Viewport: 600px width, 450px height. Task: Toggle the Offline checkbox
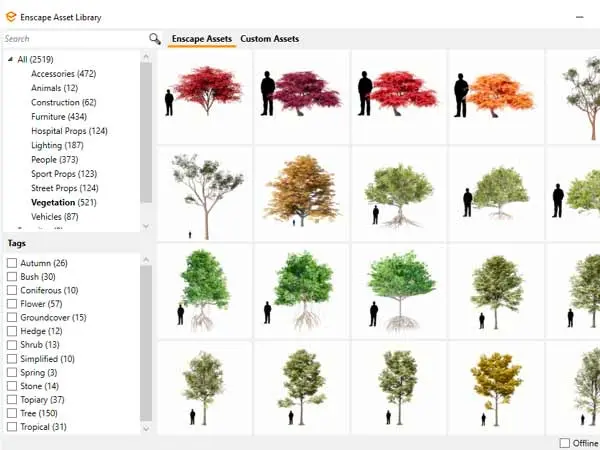[564, 443]
